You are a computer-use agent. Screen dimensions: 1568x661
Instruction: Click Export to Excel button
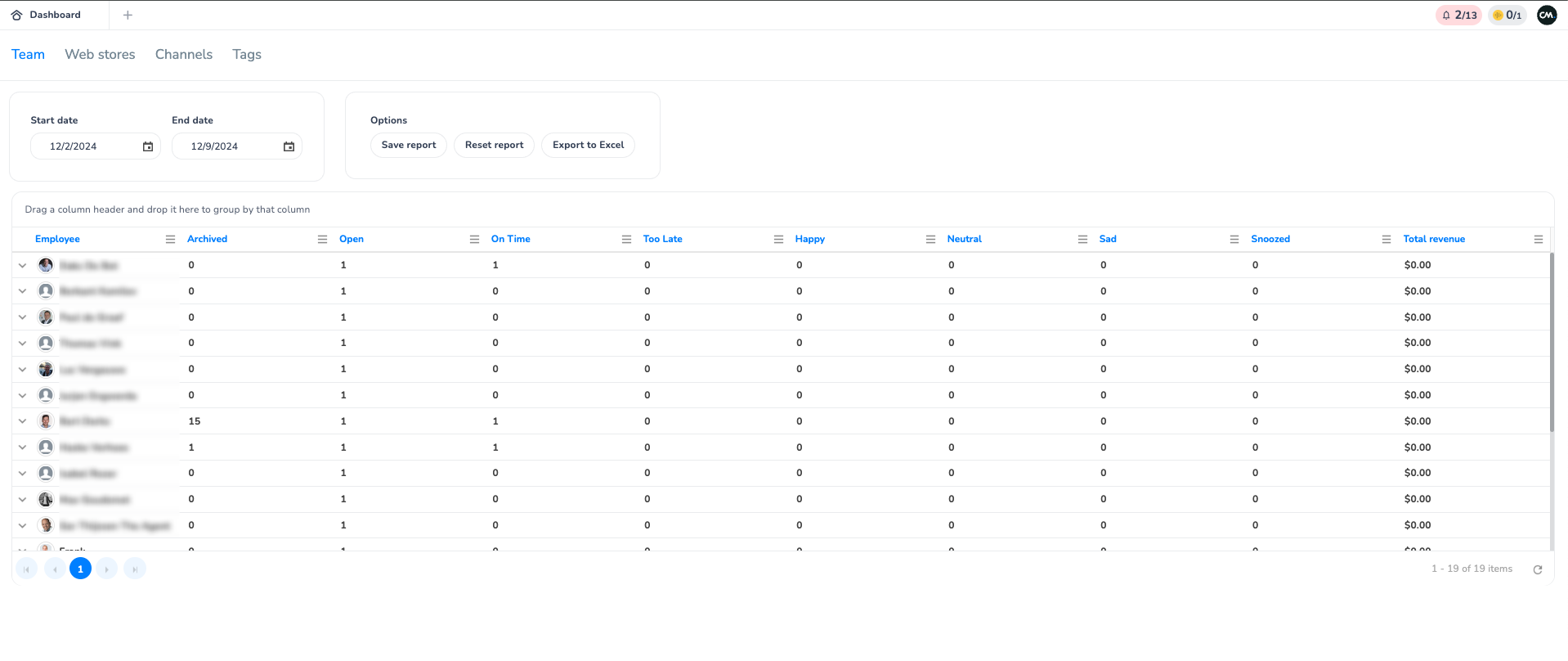point(588,145)
